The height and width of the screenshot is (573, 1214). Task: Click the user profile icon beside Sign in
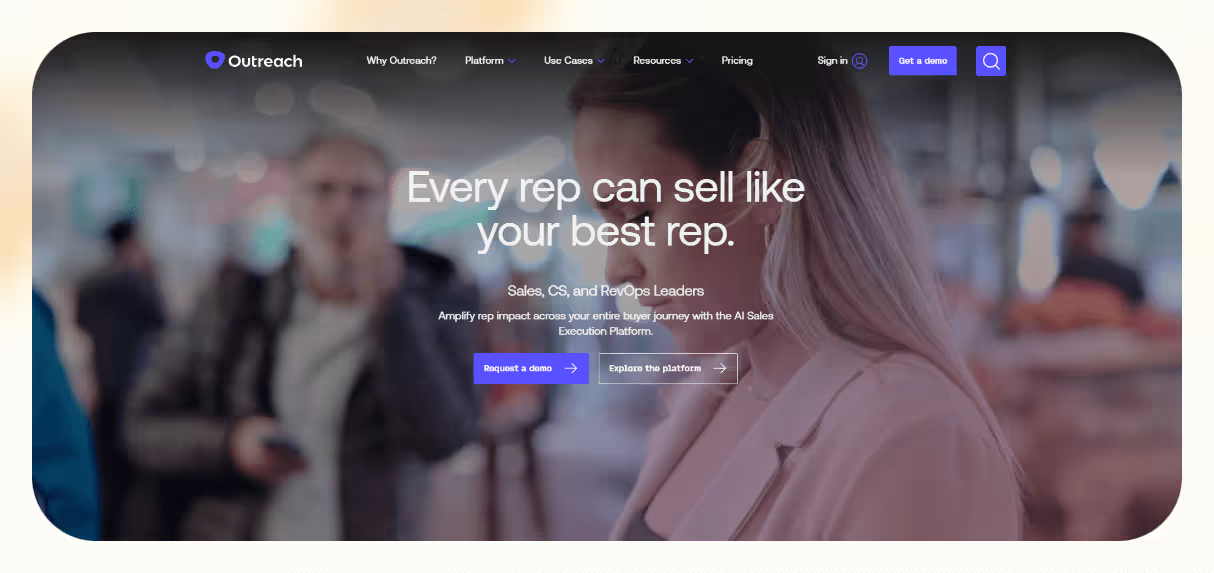[x=860, y=61]
